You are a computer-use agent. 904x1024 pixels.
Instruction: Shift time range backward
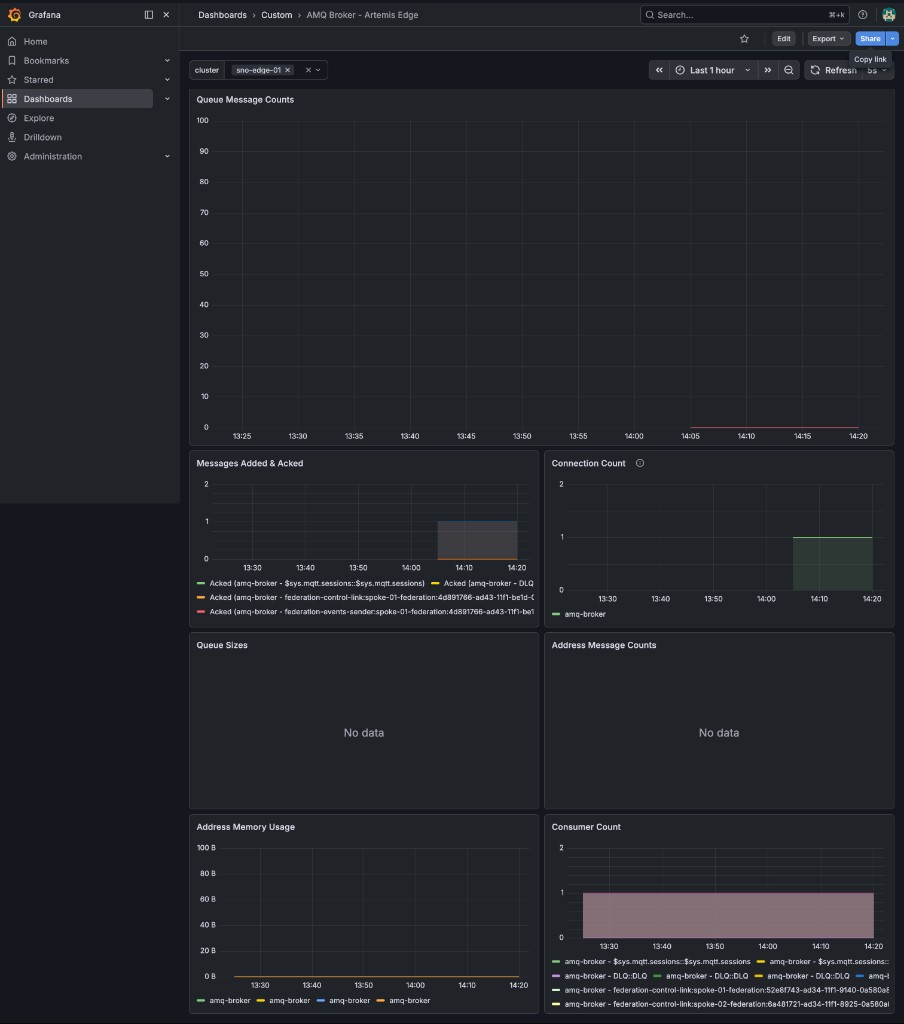pos(659,70)
